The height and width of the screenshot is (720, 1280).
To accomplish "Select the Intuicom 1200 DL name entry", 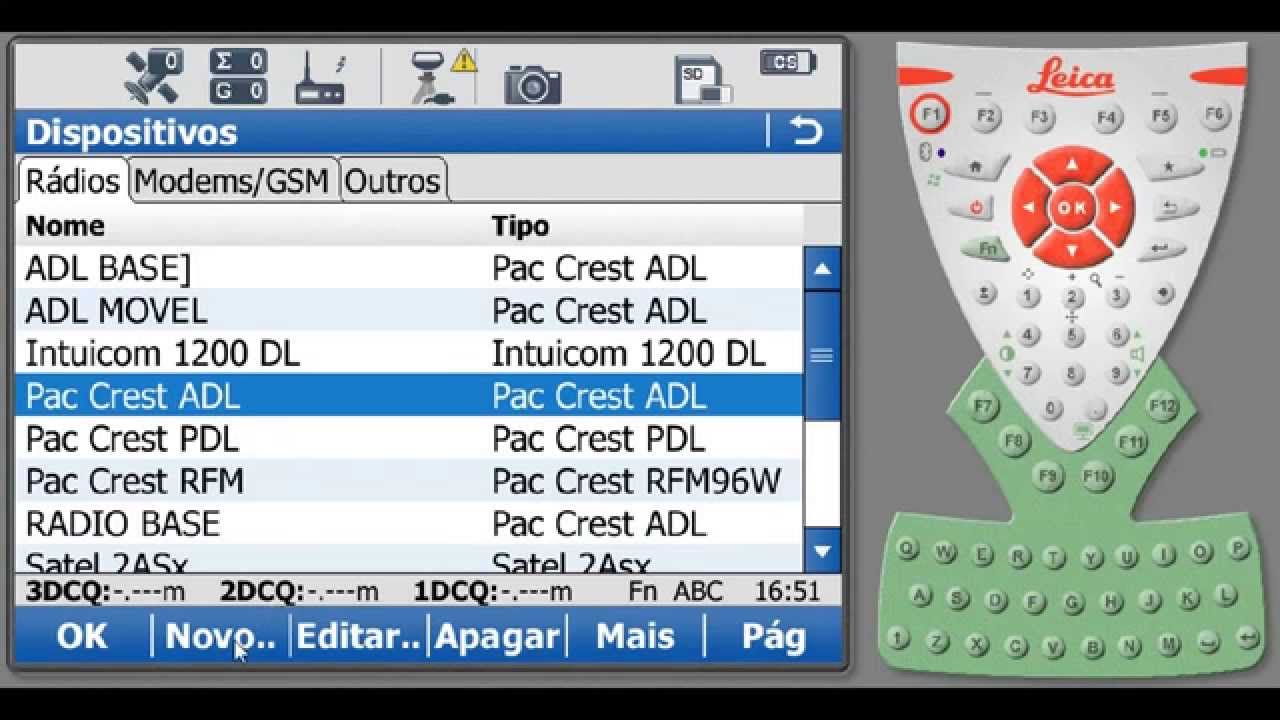I will click(x=163, y=353).
